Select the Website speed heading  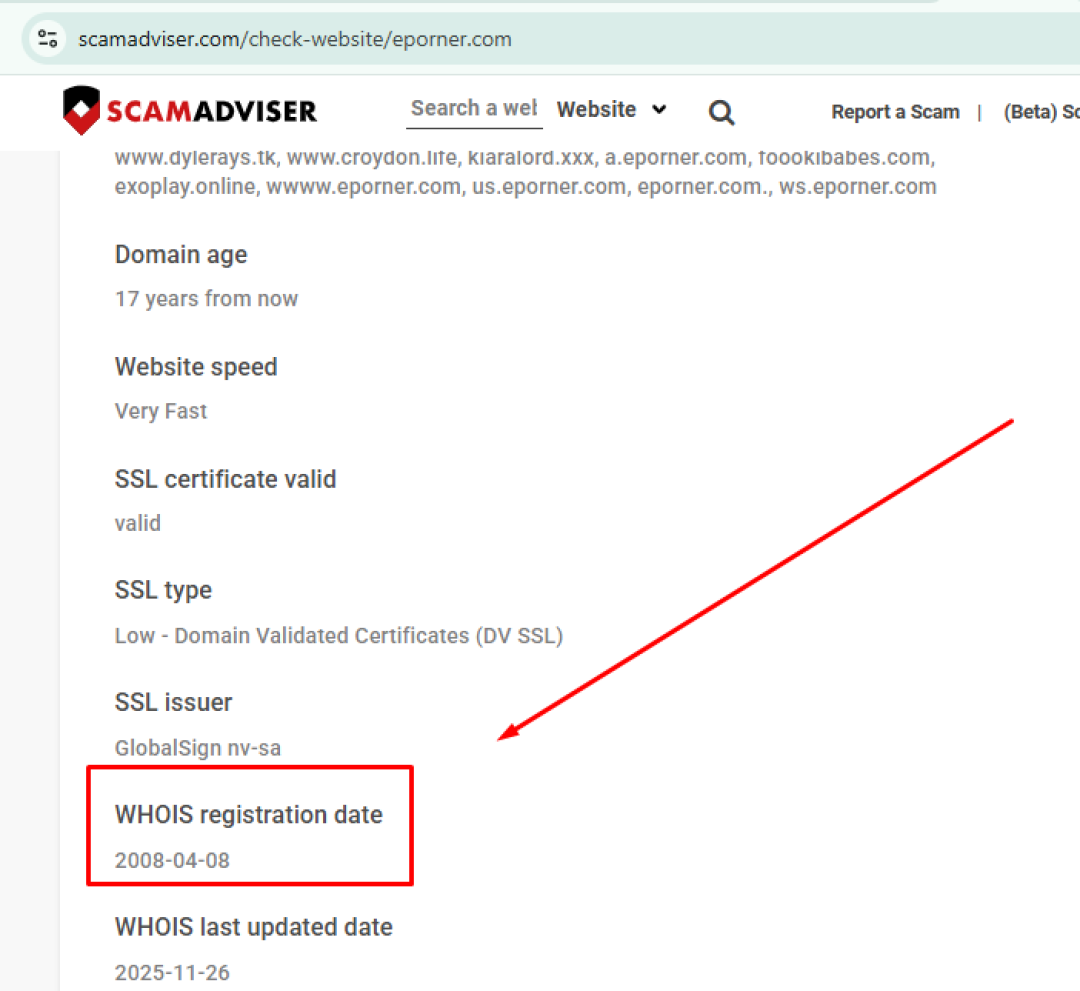click(196, 367)
